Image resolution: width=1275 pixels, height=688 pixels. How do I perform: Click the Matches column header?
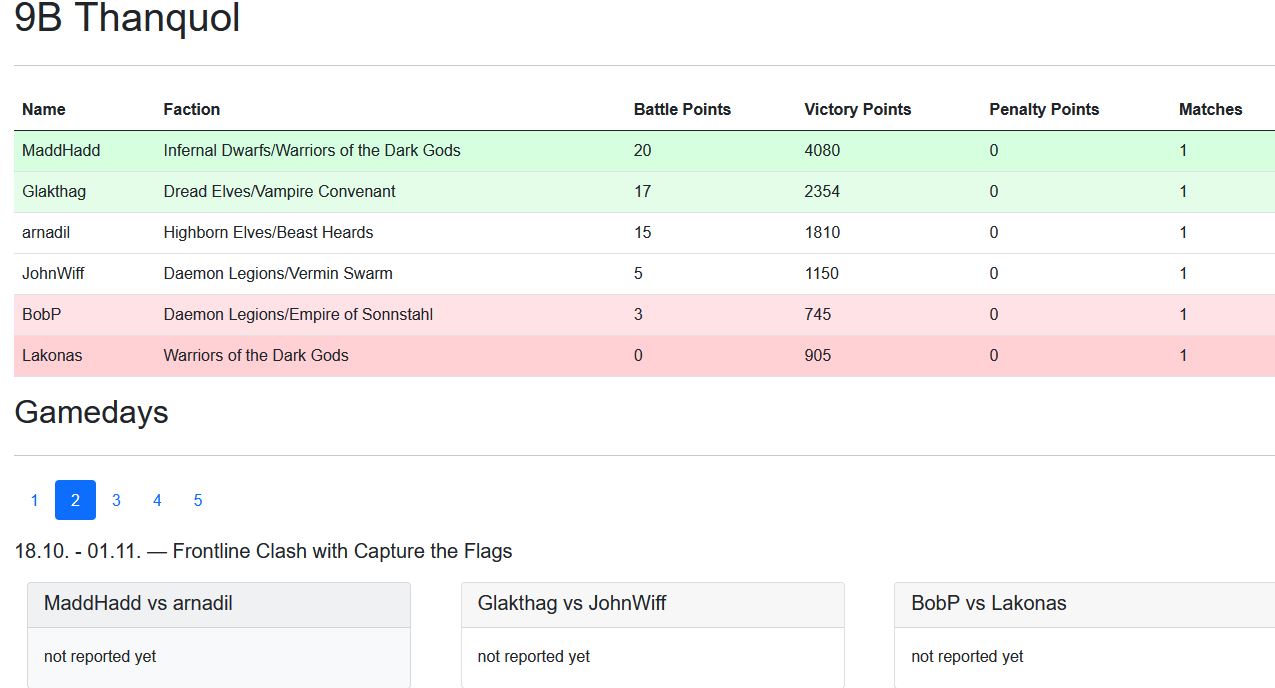tap(1210, 109)
